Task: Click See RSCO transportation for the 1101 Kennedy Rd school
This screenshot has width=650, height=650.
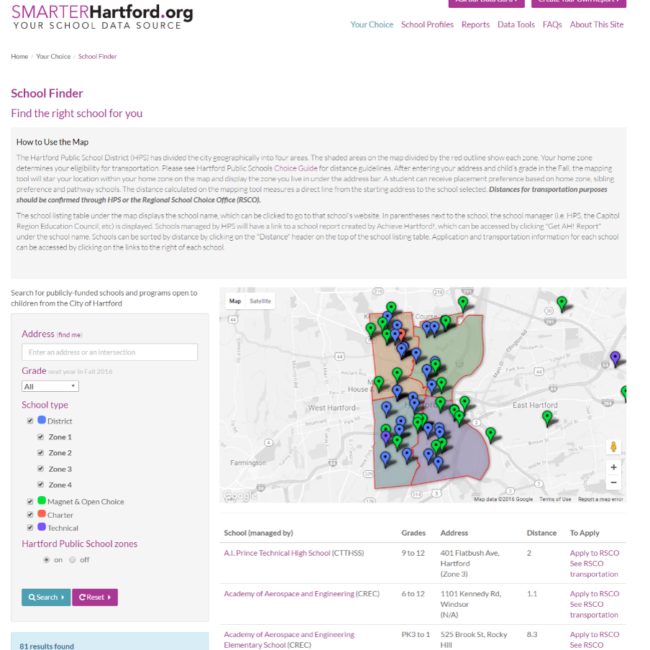Action: pos(594,609)
